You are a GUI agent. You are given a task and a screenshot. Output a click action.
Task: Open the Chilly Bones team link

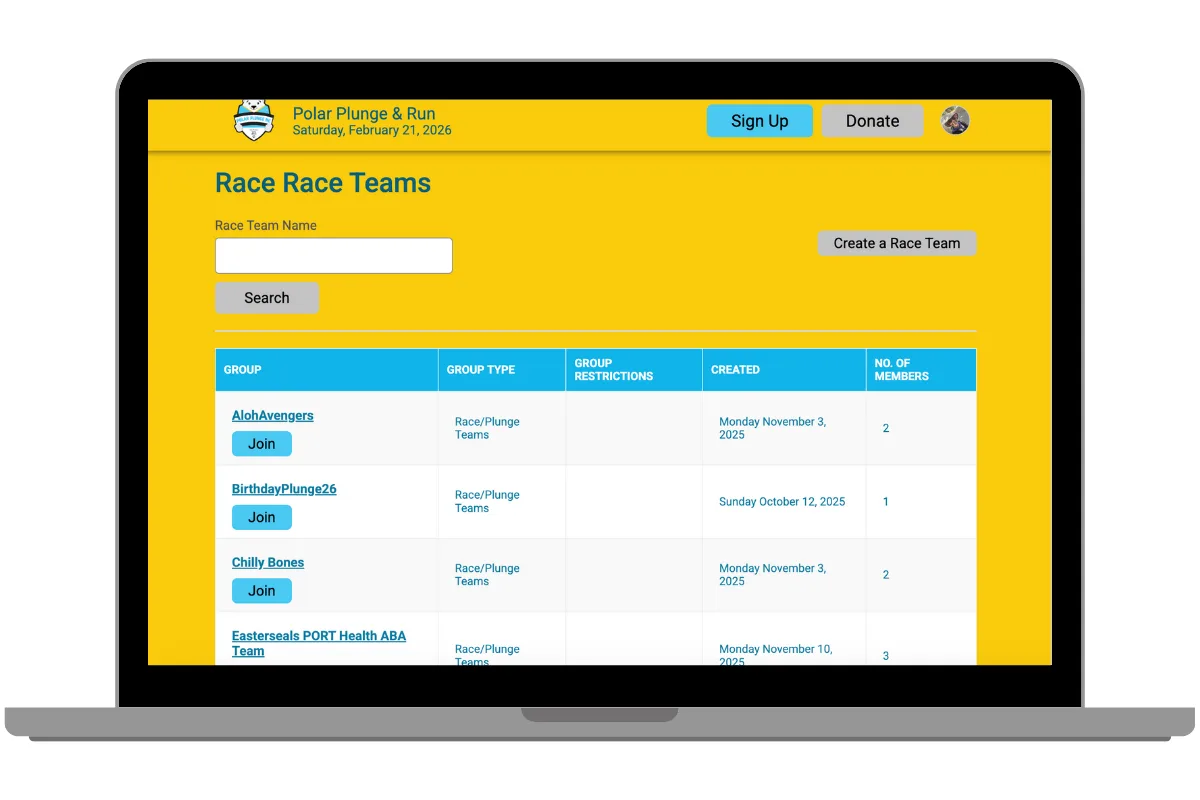268,562
